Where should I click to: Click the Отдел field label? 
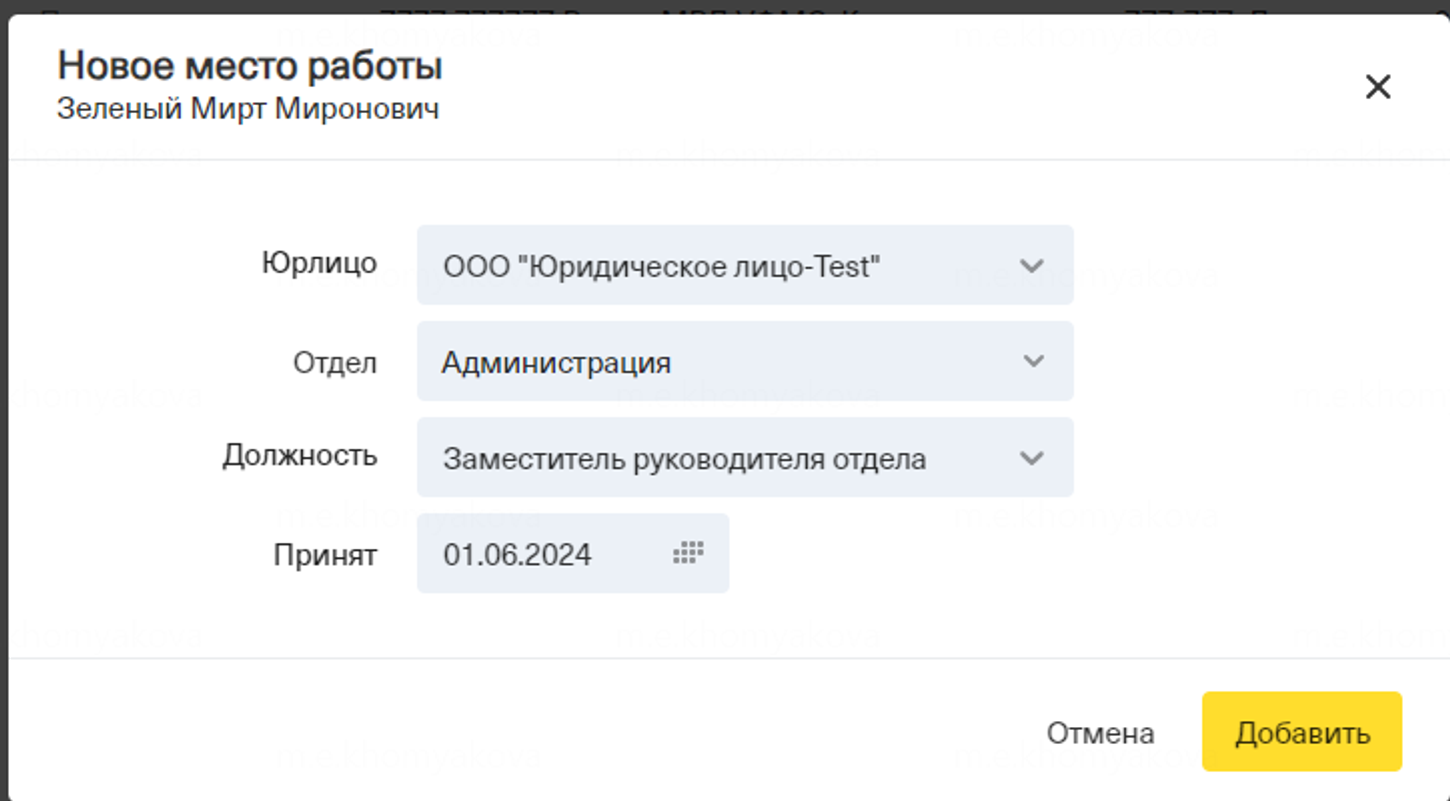[x=334, y=362]
